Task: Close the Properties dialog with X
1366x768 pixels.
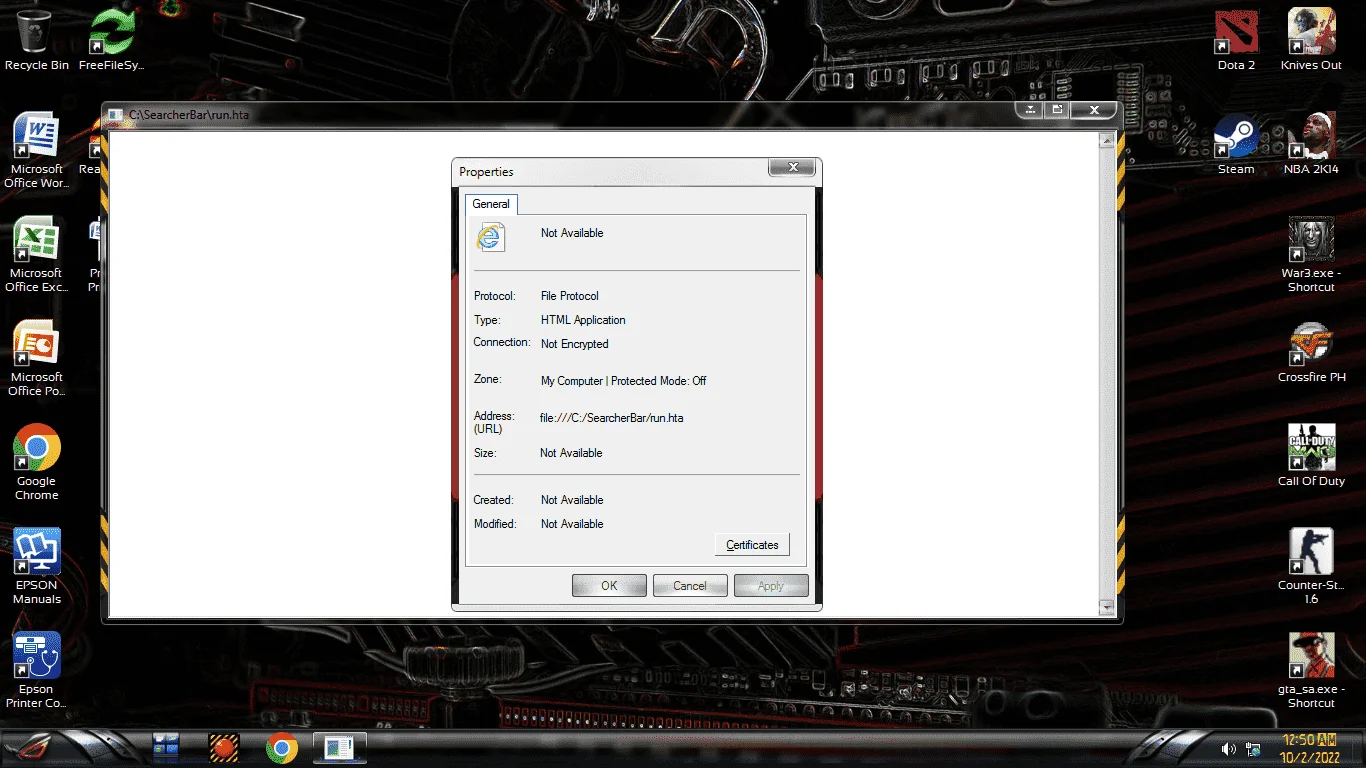Action: [793, 168]
